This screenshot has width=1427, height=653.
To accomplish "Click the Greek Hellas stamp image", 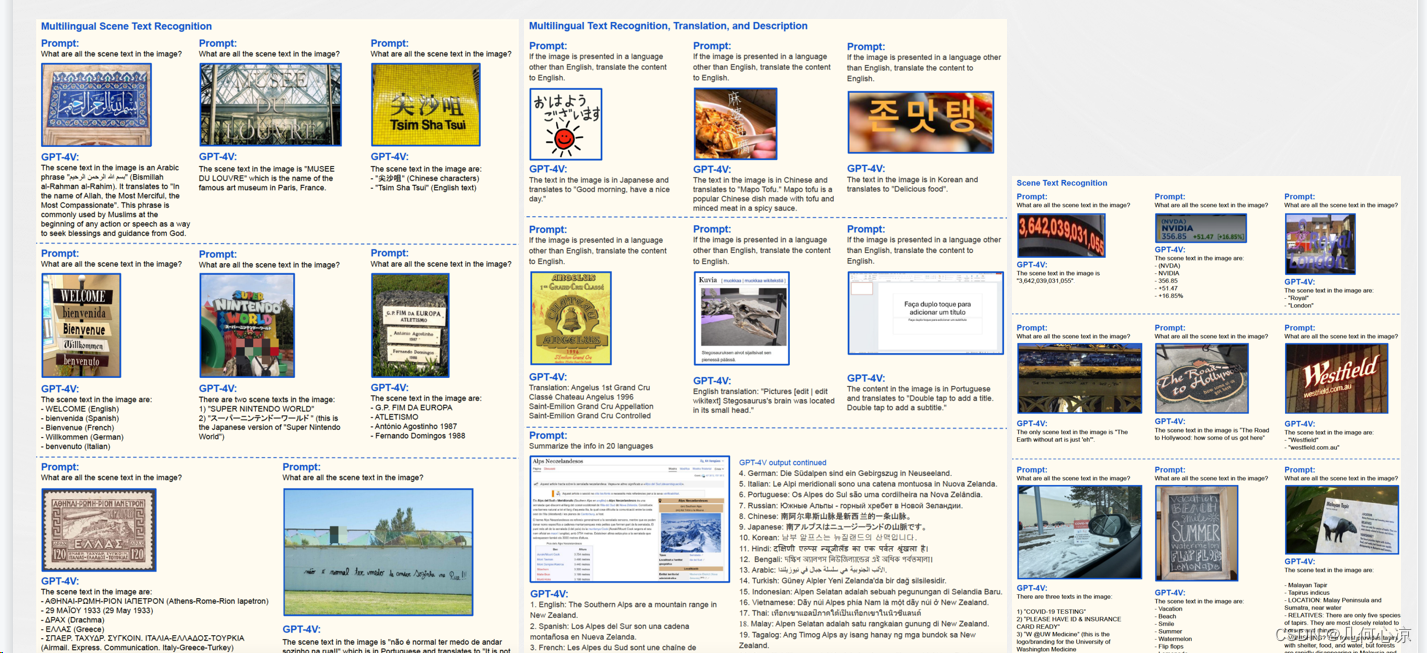I will (99, 530).
